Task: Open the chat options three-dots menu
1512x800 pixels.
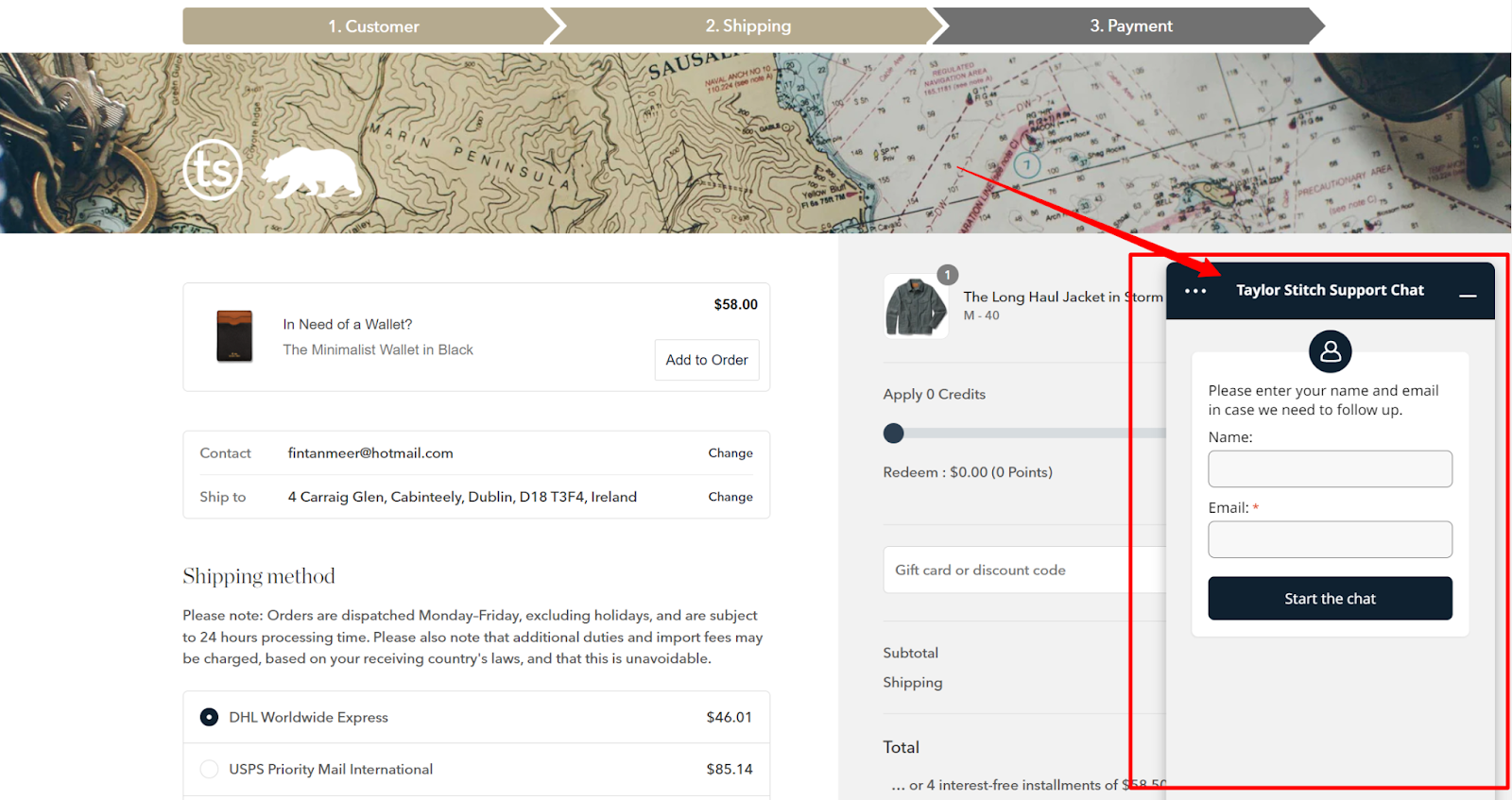Action: pos(1195,291)
